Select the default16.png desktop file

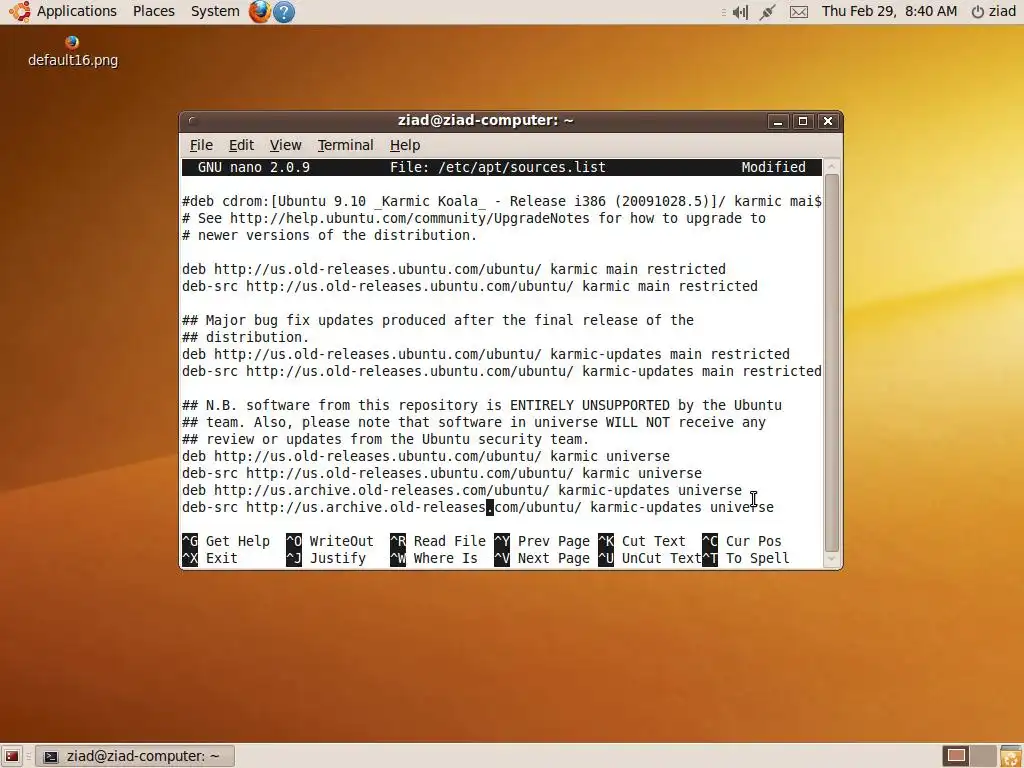(x=72, y=52)
